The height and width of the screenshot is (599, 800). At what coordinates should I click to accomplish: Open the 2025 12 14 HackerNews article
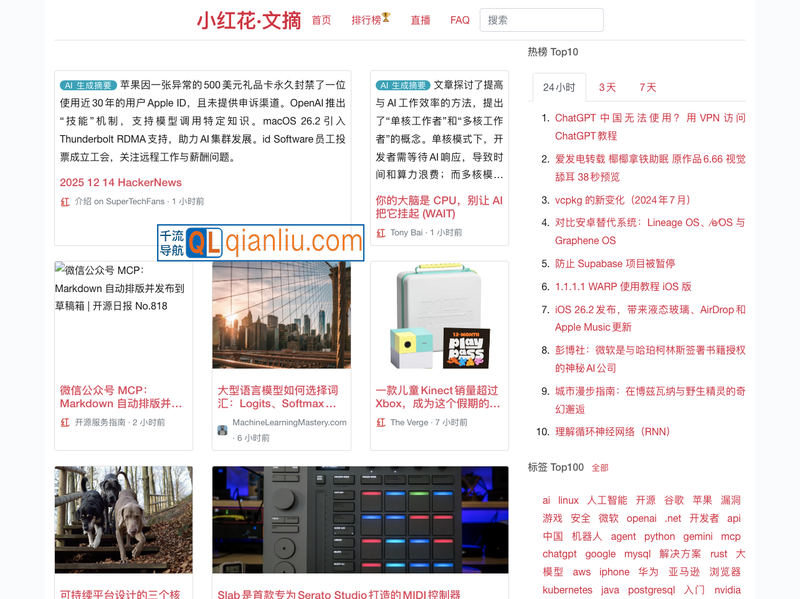tap(121, 182)
